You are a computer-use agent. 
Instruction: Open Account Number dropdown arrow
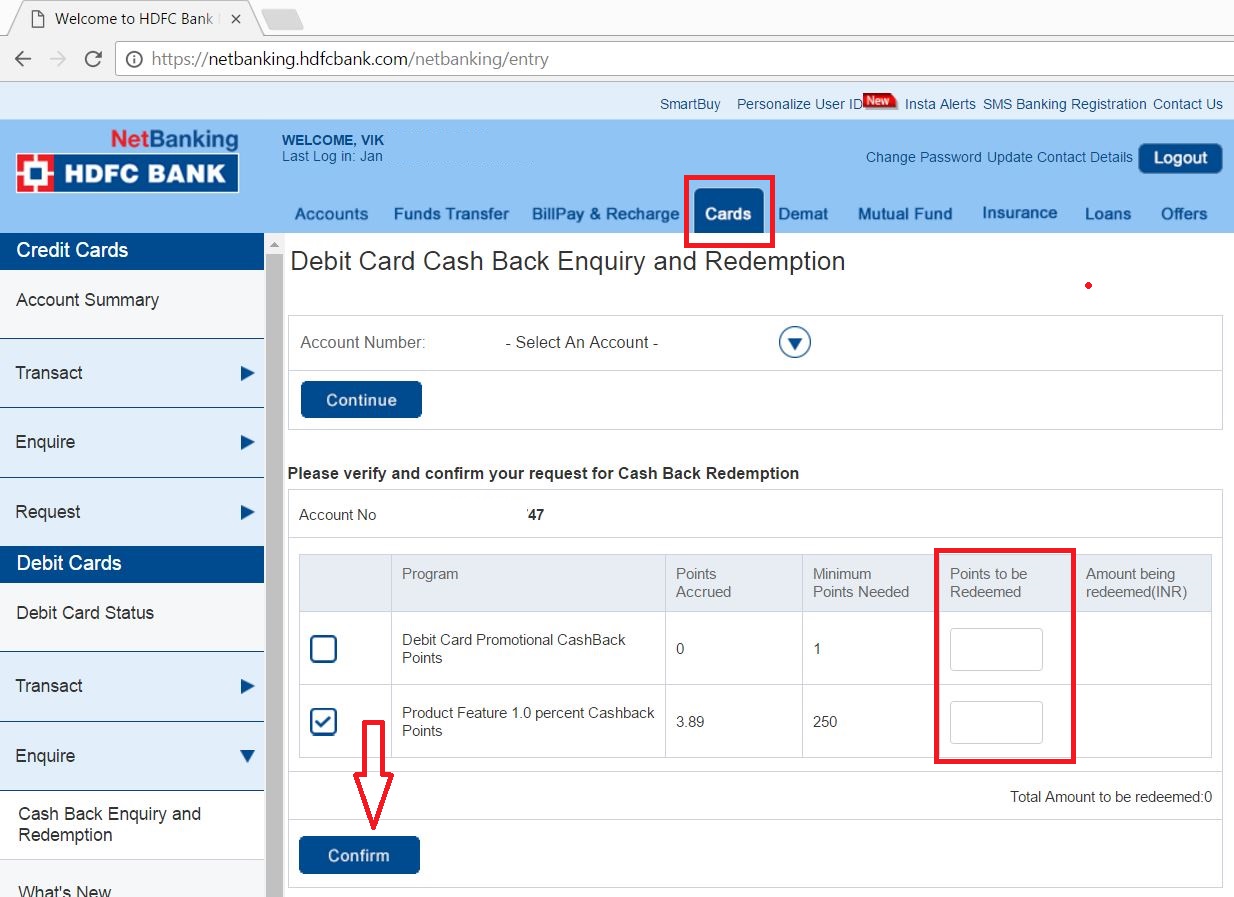pyautogui.click(x=795, y=343)
